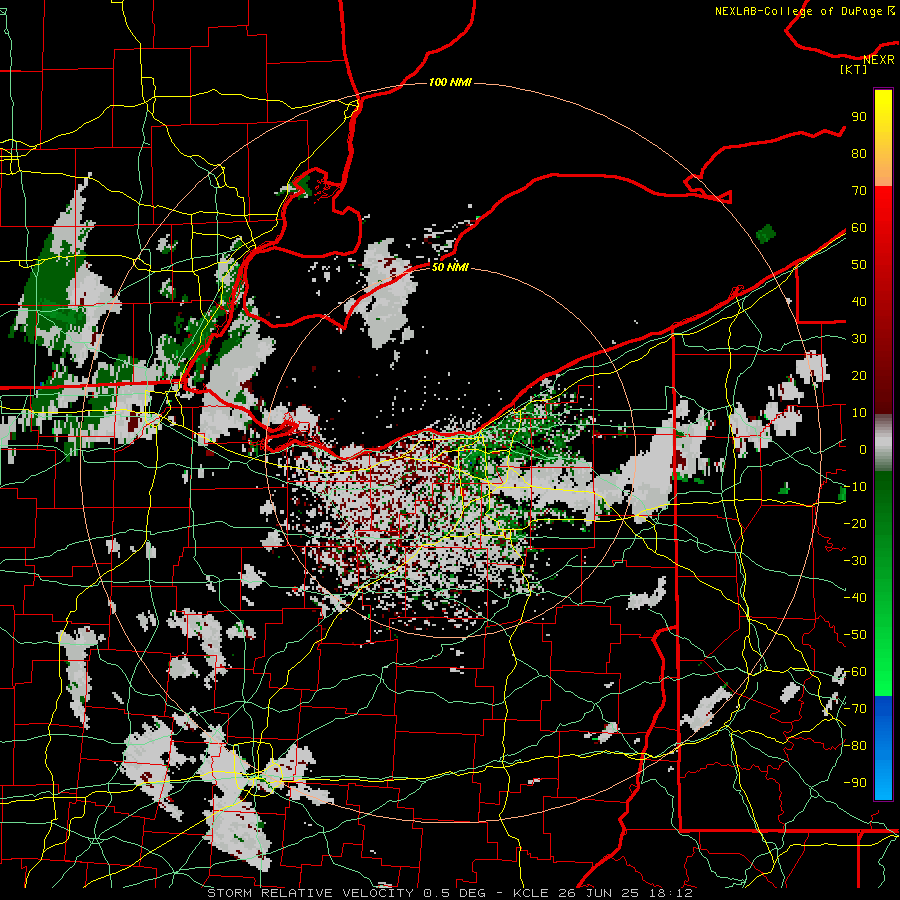Click the gray zero-velocity segment of color bar

[883, 442]
